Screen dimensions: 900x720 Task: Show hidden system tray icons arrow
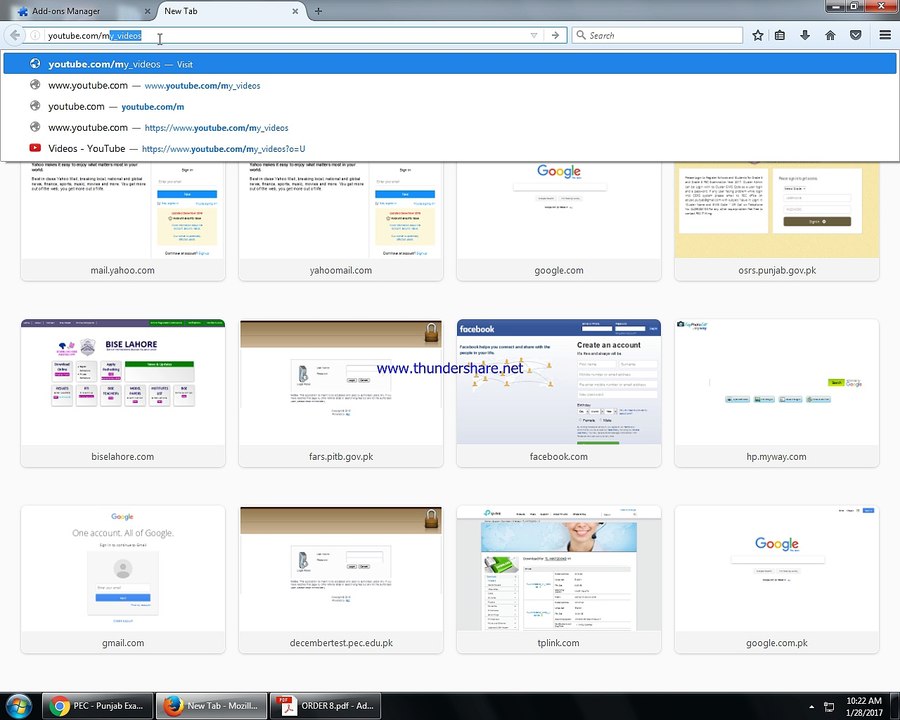click(x=811, y=707)
